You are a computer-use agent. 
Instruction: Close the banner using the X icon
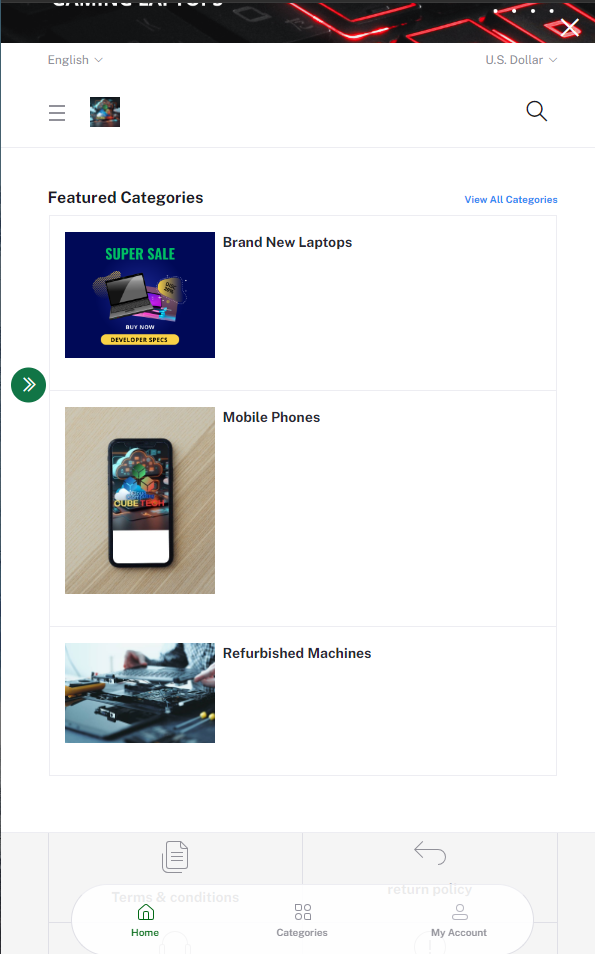click(570, 27)
